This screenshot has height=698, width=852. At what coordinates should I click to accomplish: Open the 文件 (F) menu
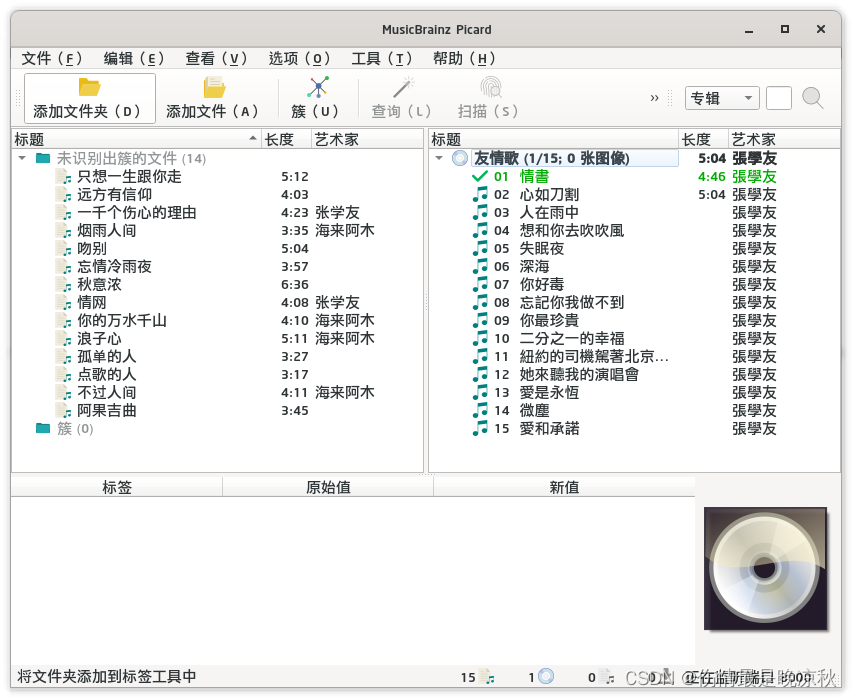tap(52, 58)
